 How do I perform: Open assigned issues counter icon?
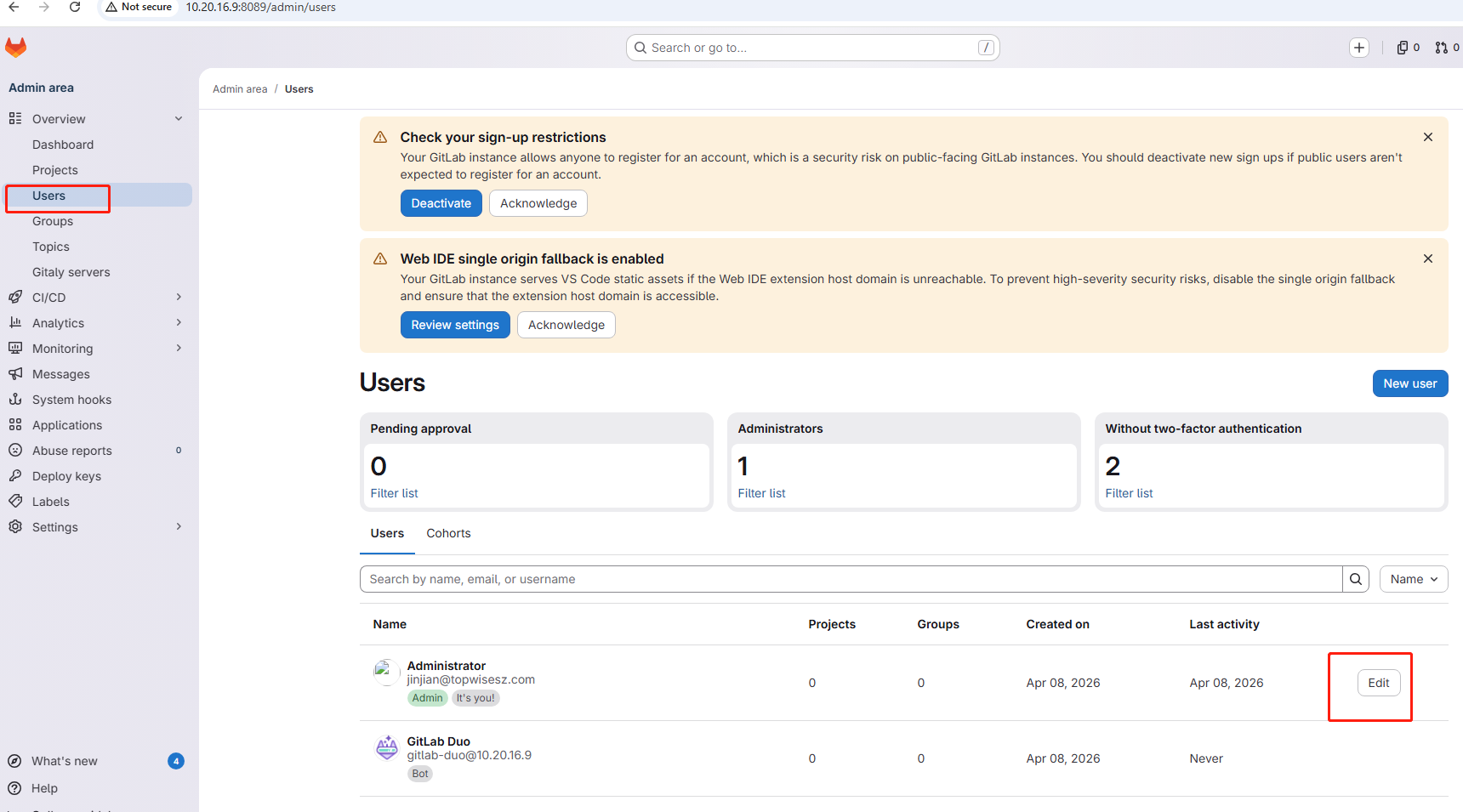pos(1409,48)
